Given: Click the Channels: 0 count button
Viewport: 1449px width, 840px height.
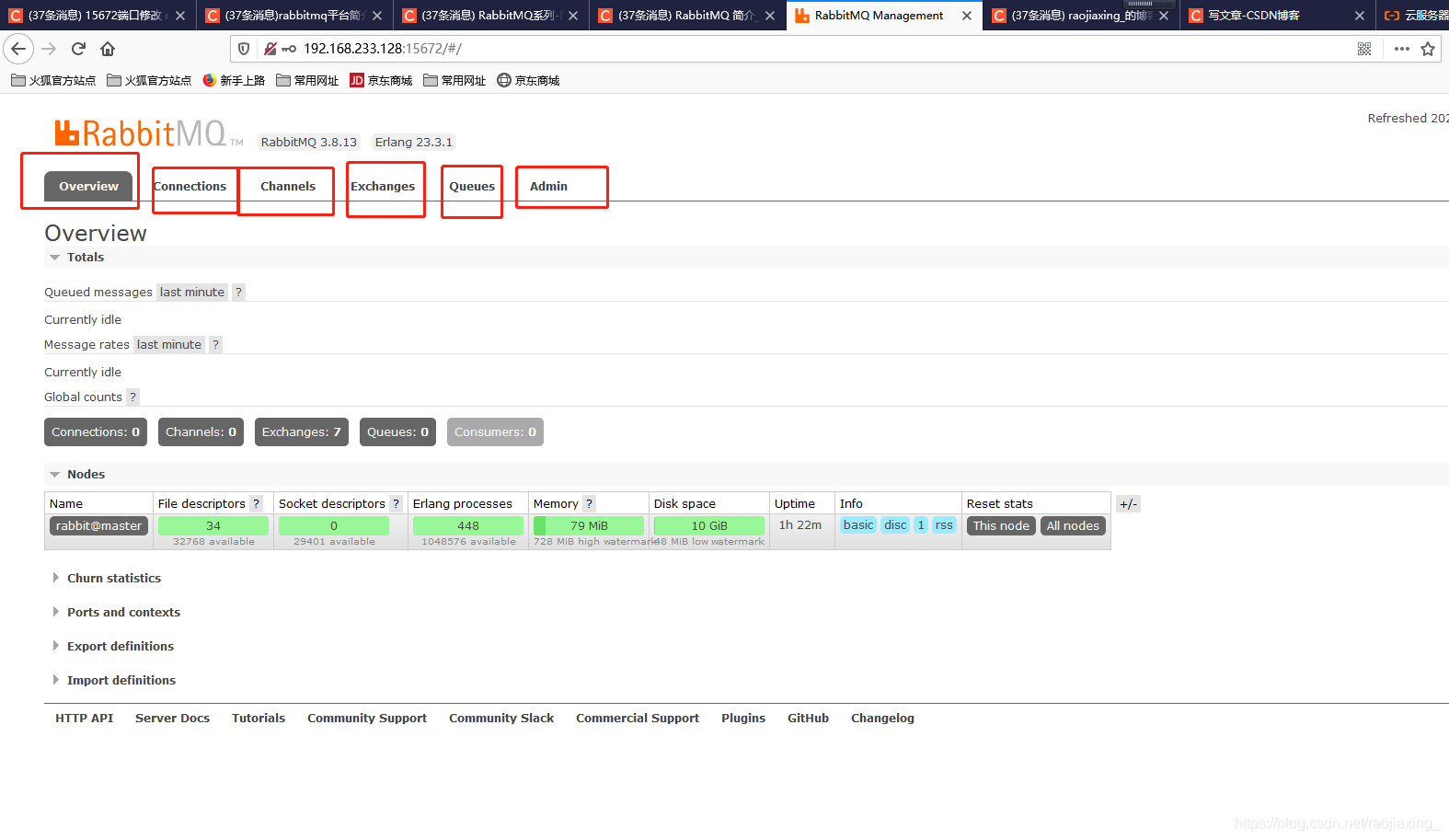Looking at the screenshot, I should click(201, 432).
